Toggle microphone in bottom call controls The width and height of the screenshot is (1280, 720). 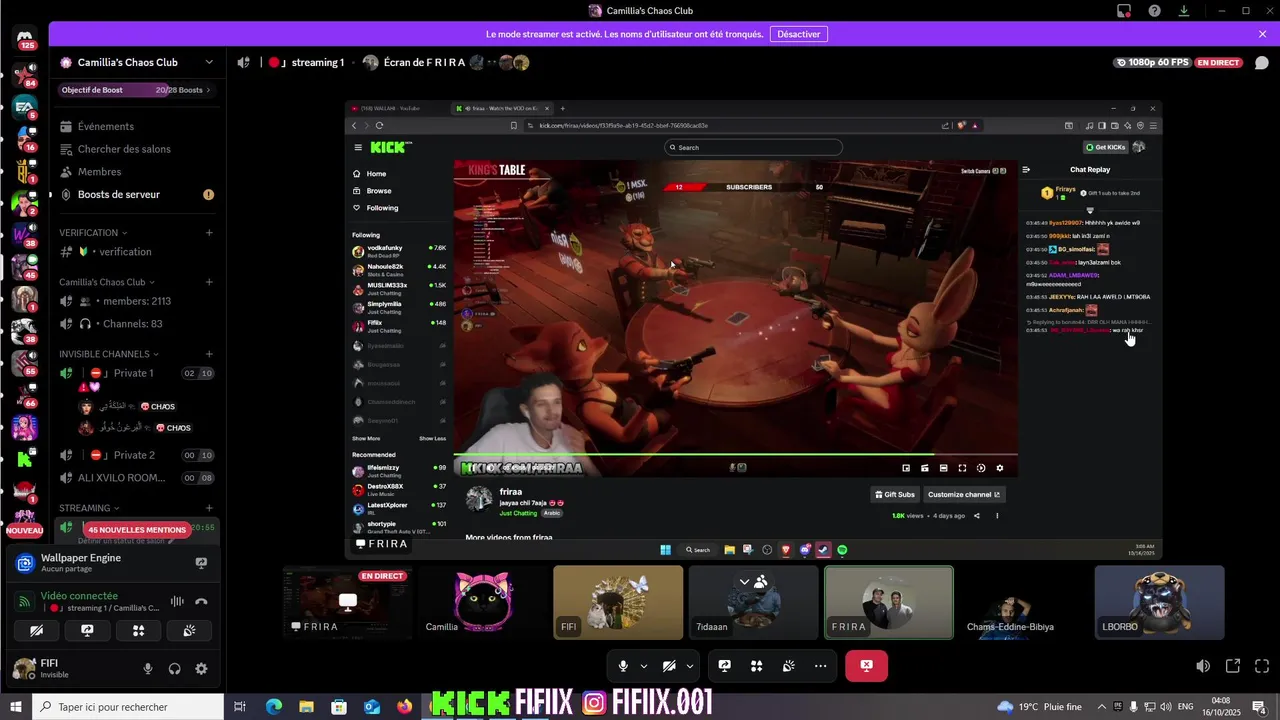[623, 666]
